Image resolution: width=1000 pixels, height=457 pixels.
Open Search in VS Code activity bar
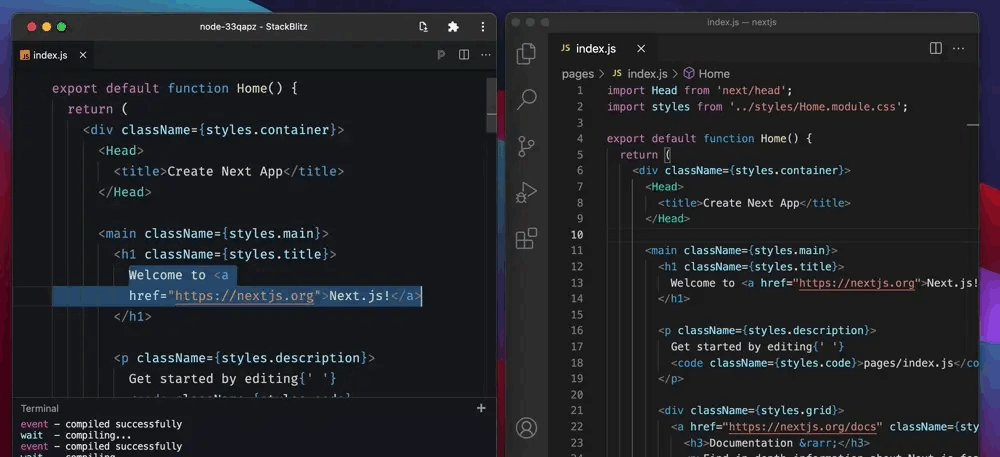point(526,99)
